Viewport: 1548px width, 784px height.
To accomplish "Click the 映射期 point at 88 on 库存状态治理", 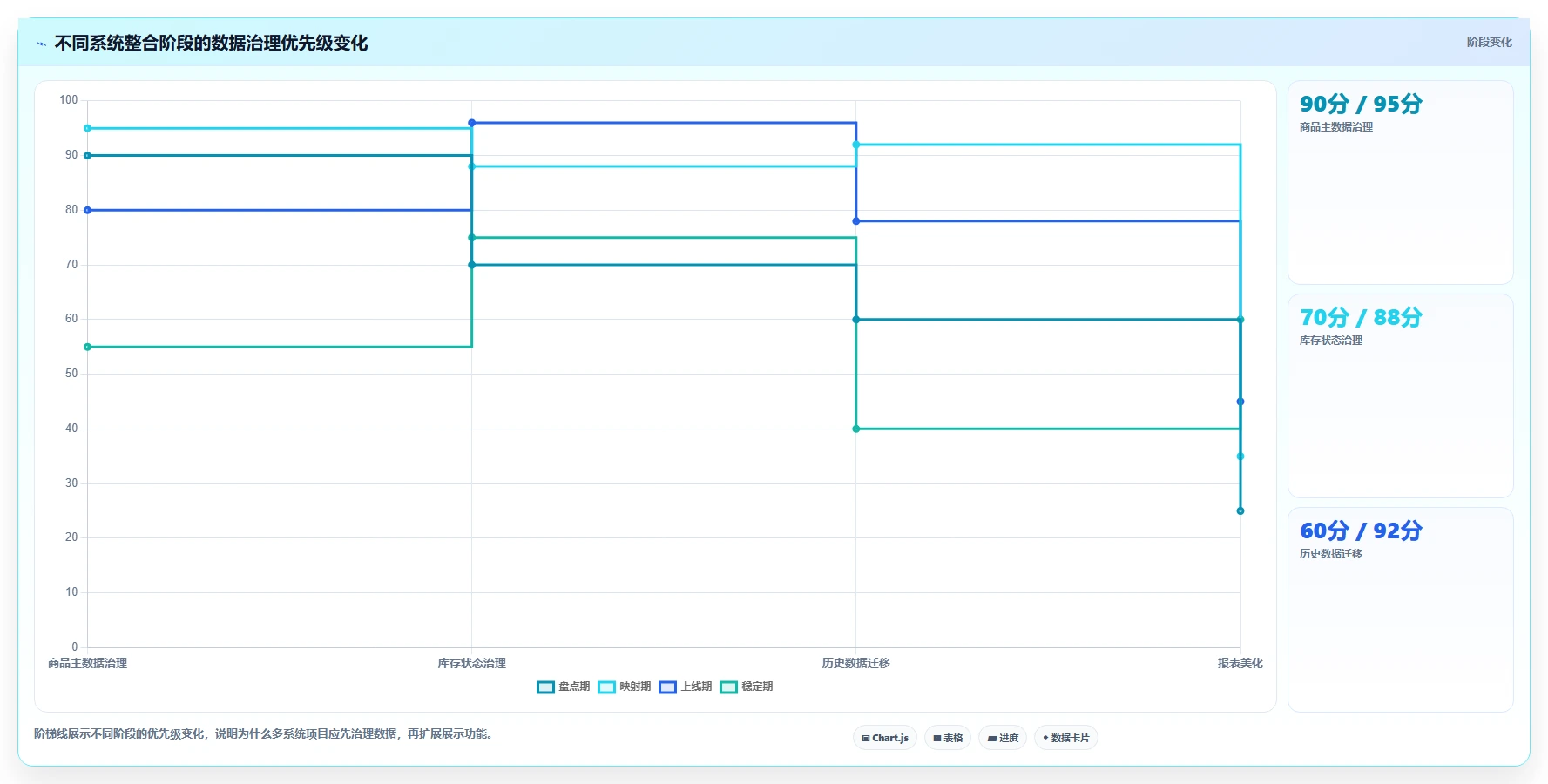I will click(x=471, y=166).
